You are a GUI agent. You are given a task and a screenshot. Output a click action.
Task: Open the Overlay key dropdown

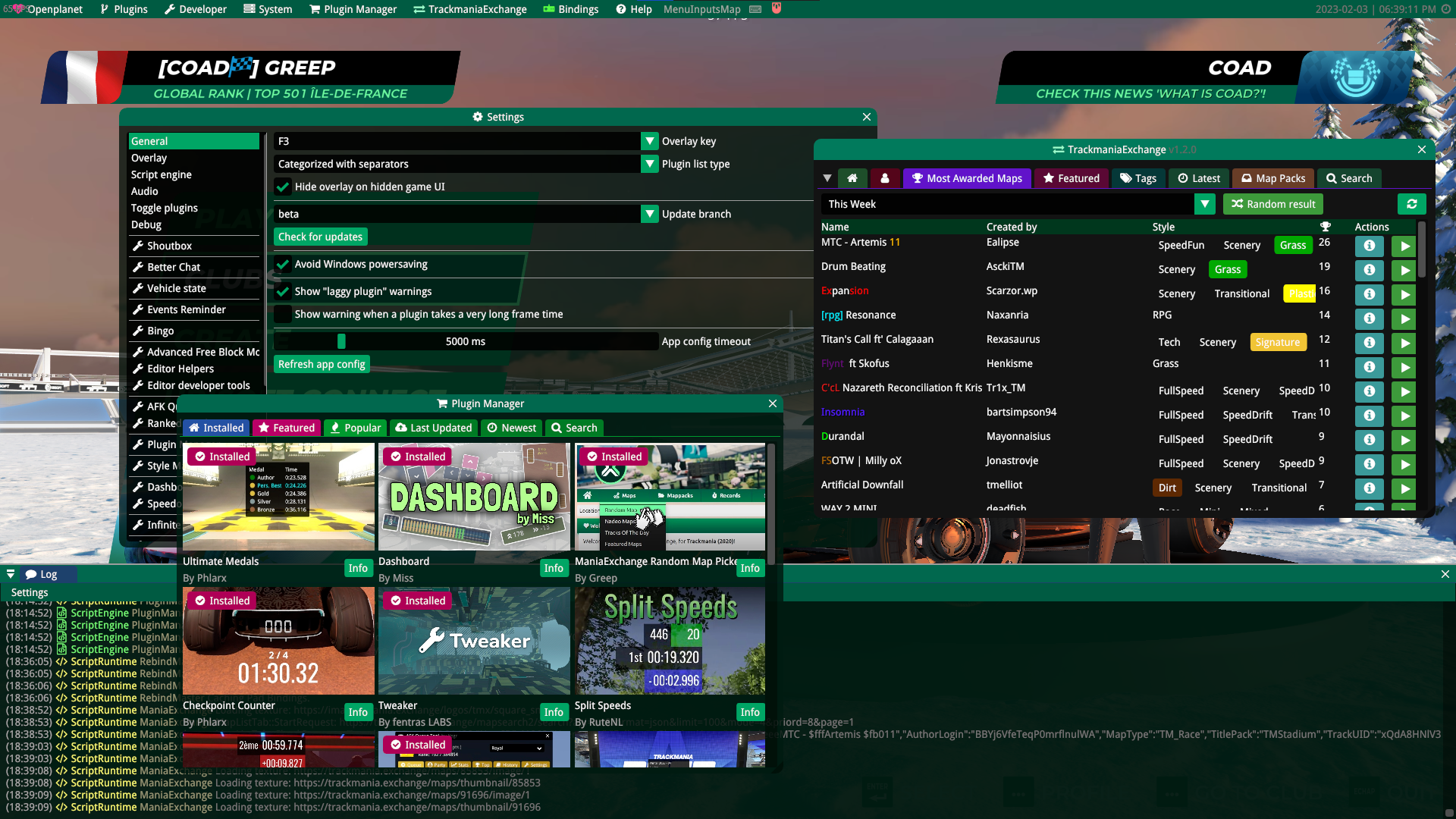[650, 141]
